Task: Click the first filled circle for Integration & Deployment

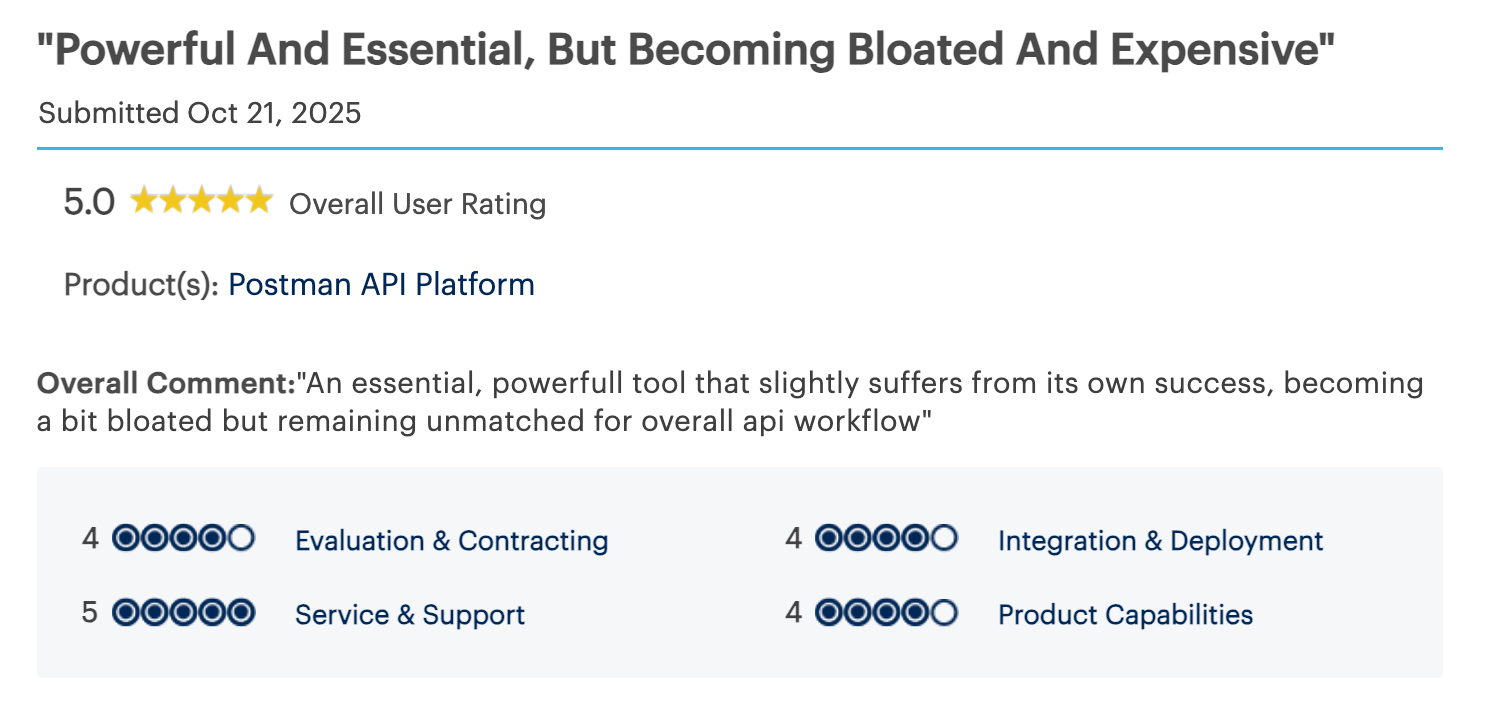Action: tap(828, 539)
